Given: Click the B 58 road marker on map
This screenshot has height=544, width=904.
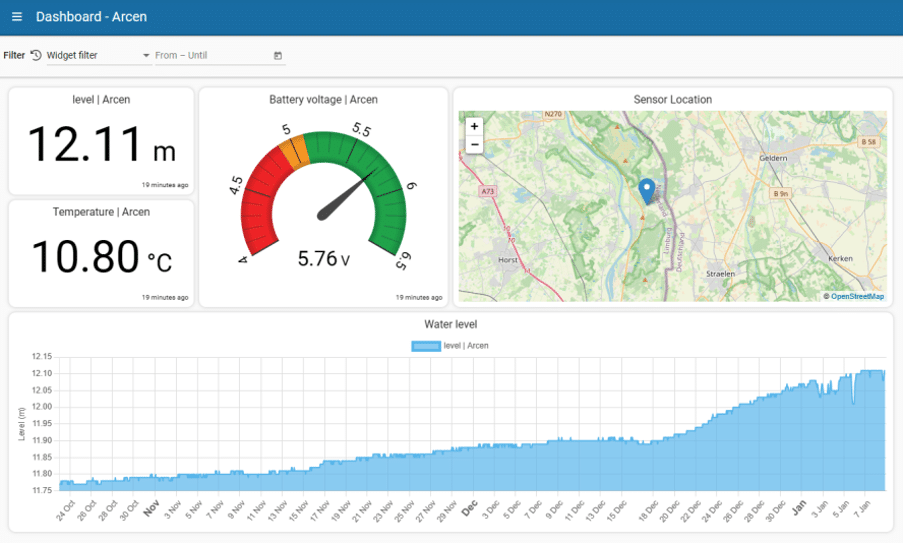Looking at the screenshot, I should [x=868, y=142].
